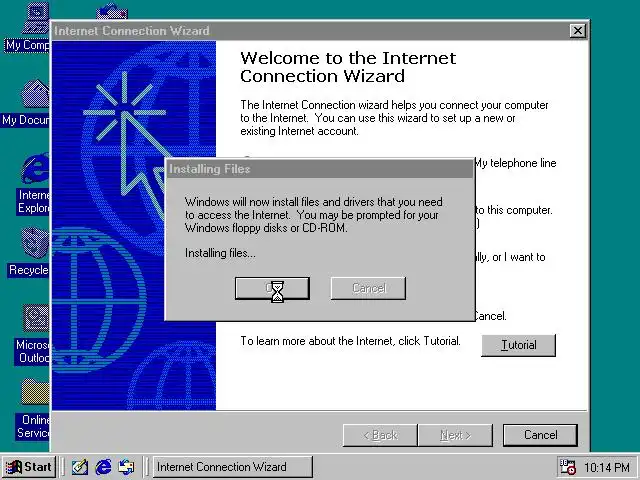Click Internet Explorer in Quick Launch
The image size is (640, 480).
click(103, 467)
